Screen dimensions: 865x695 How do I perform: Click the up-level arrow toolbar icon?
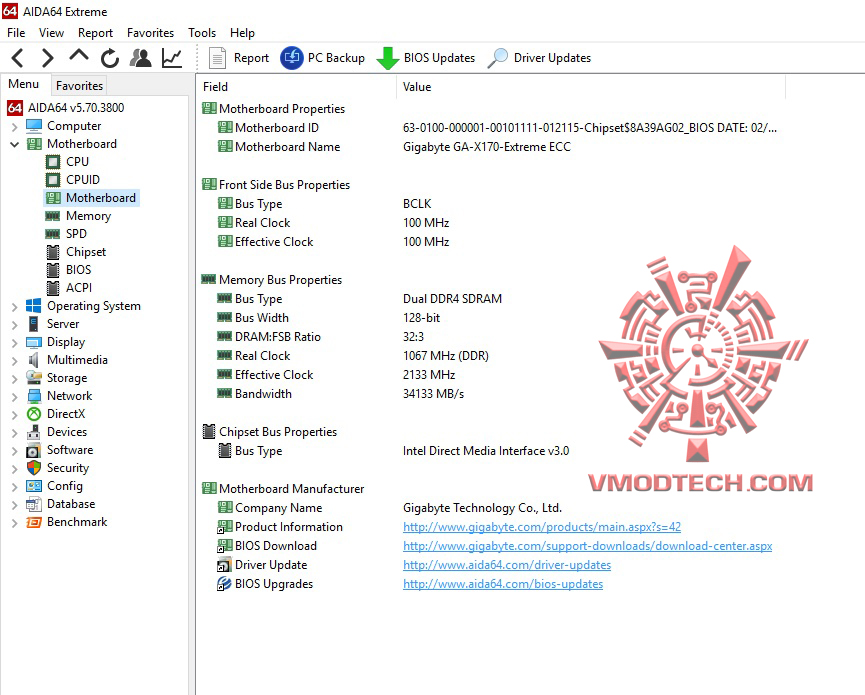pyautogui.click(x=79, y=56)
